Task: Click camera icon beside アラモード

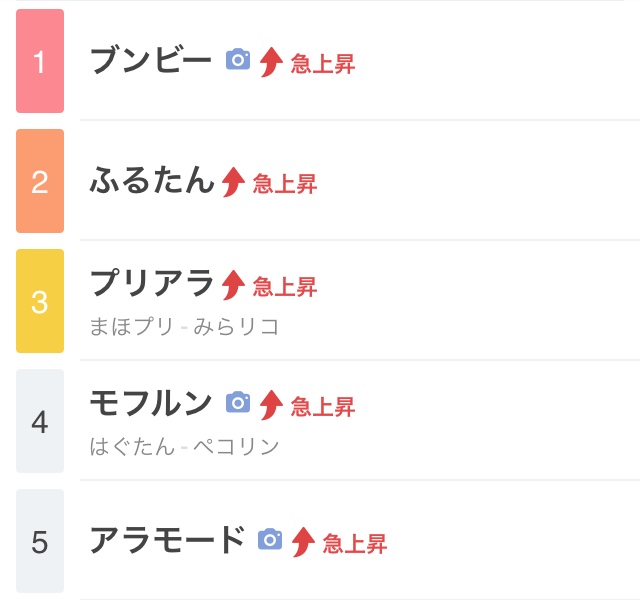Action: [270, 540]
